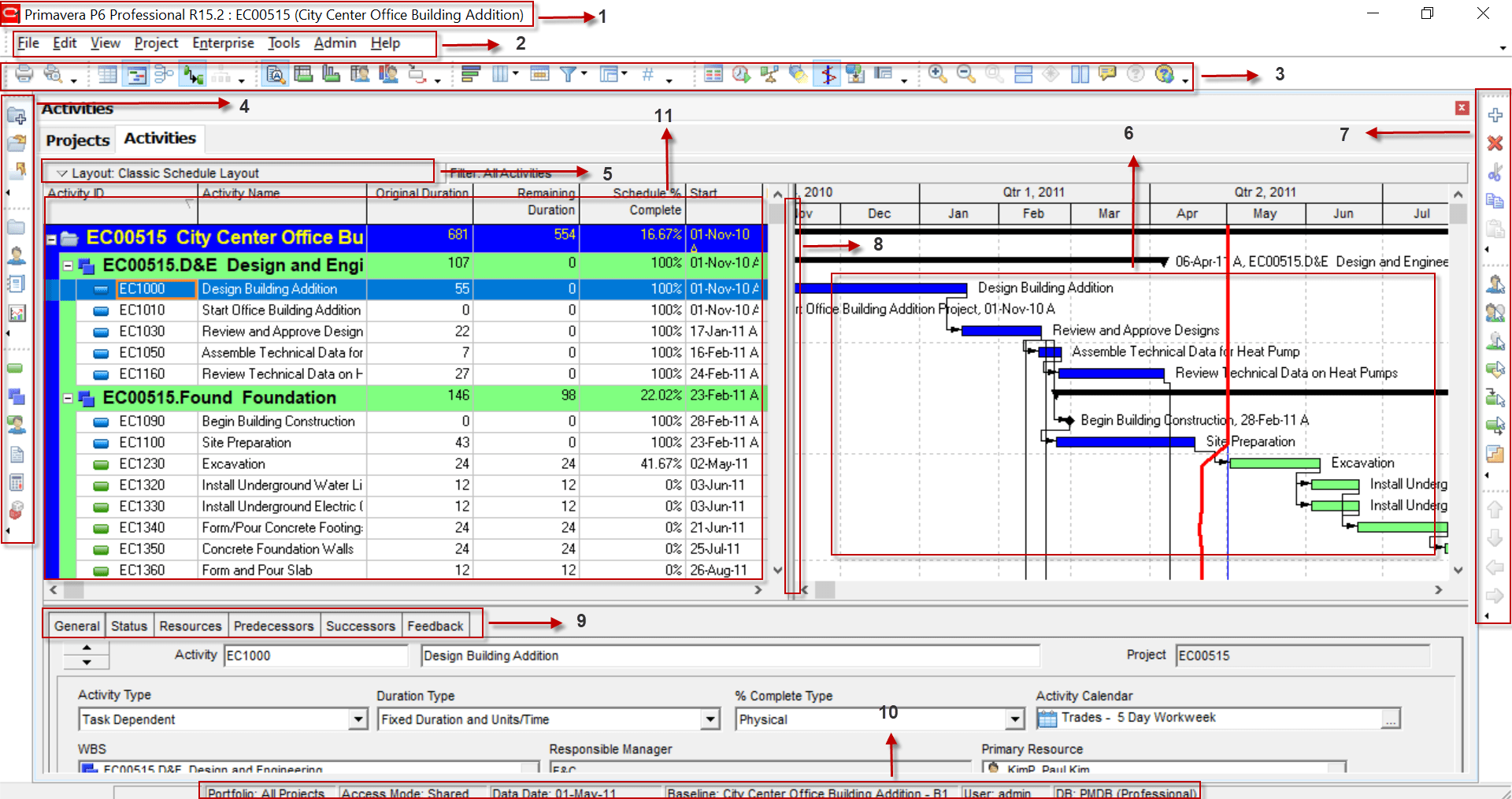Screen dimensions: 1512x799
Task: Toggle the Gantt Chart view icon
Action: coord(136,75)
